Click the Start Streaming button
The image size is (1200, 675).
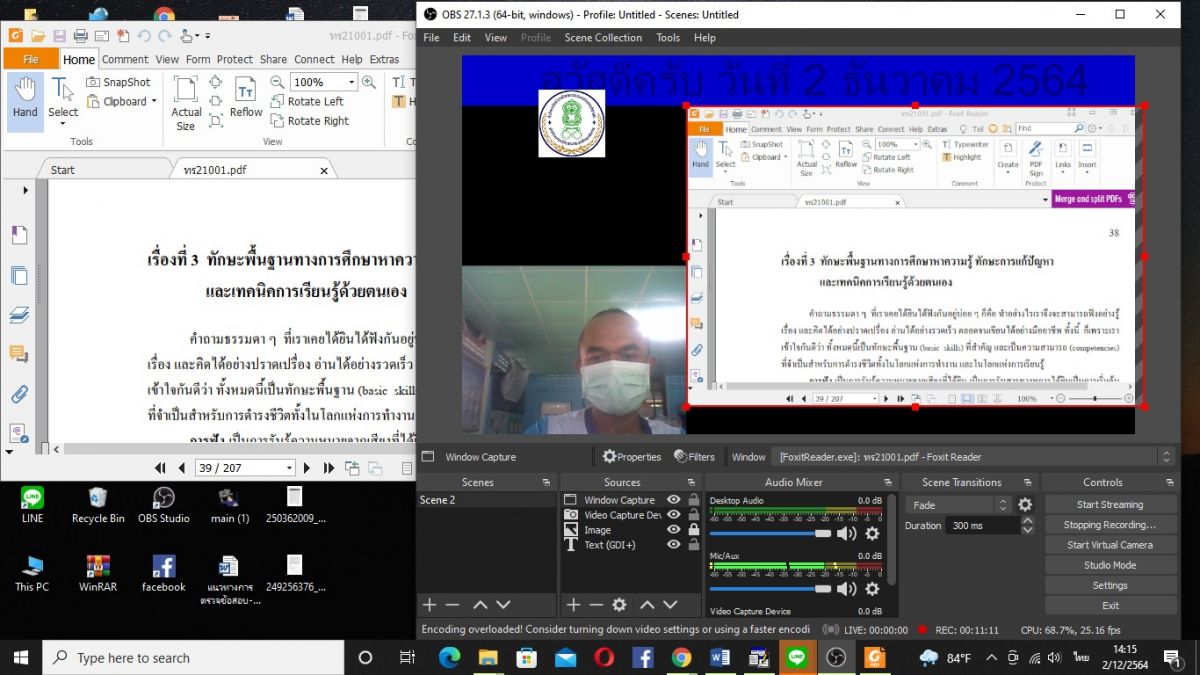tap(1110, 505)
